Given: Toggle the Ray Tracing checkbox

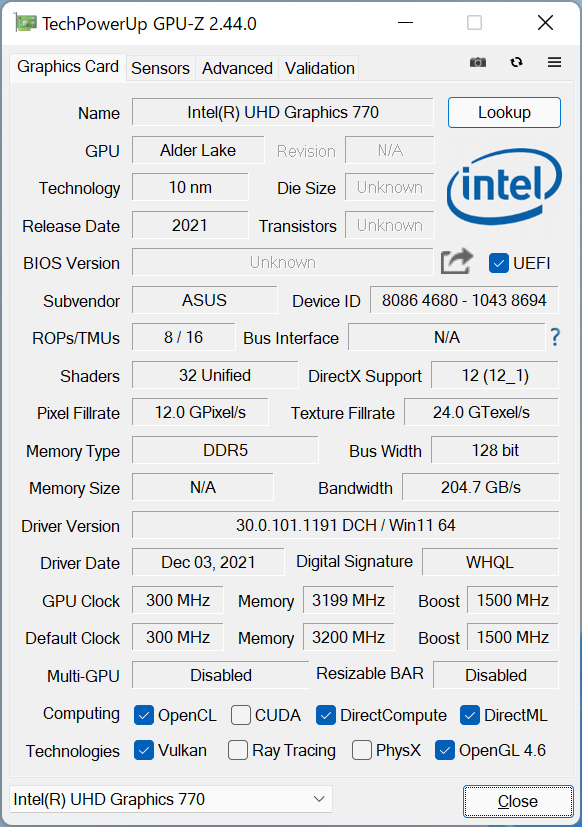Looking at the screenshot, I should point(238,750).
